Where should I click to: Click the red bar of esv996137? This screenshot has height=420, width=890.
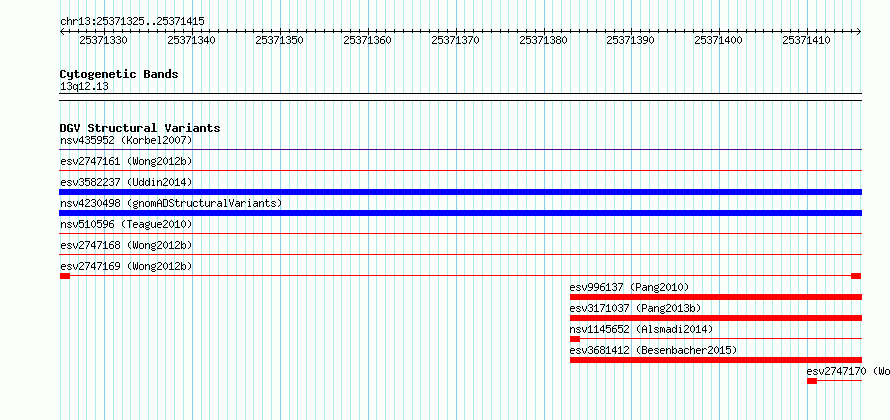(716, 297)
